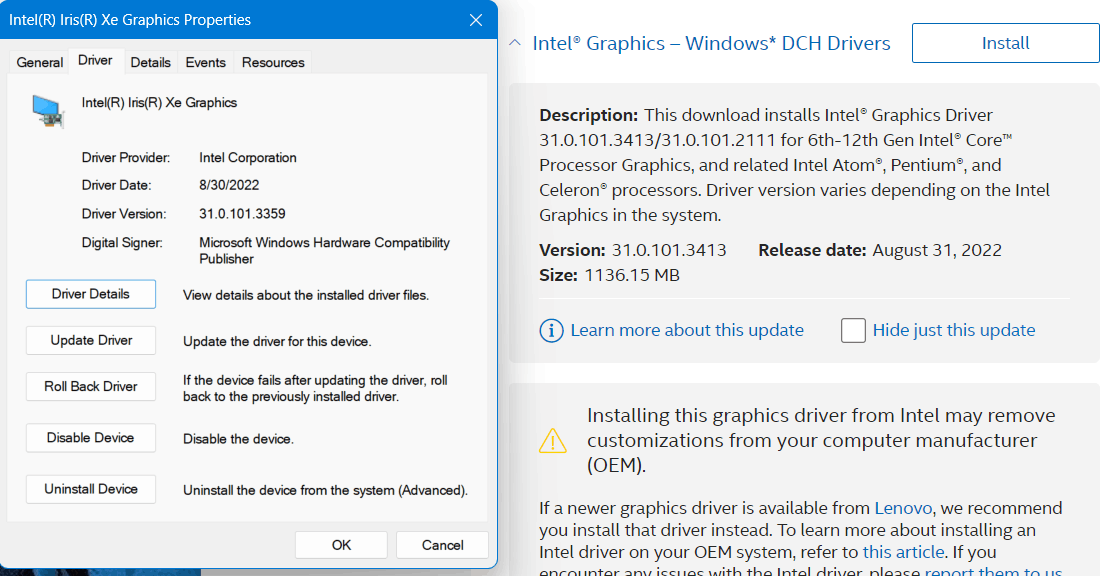Check the Hide just this update box
The image size is (1109, 576).
853,331
